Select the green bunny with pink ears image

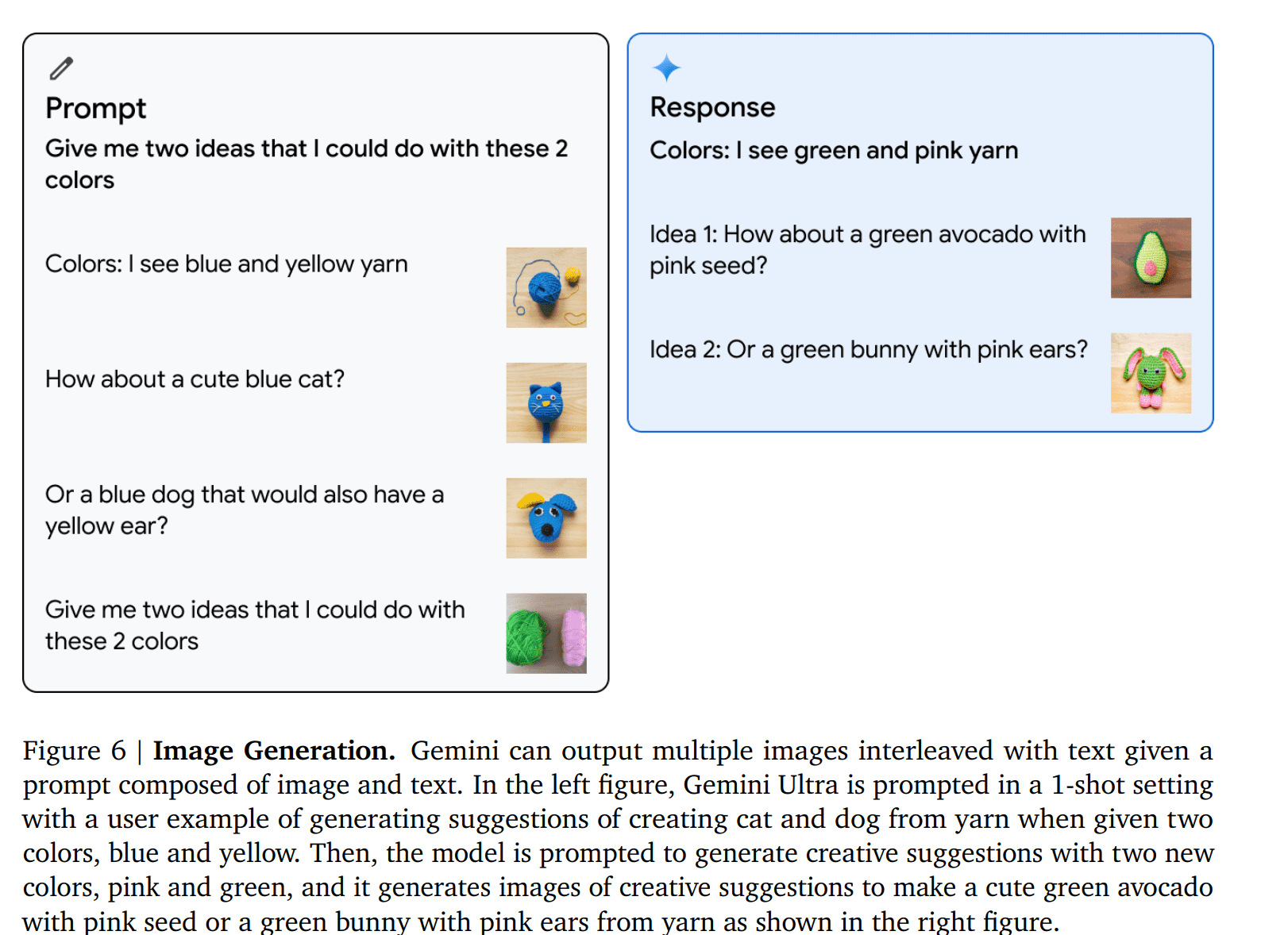[x=1151, y=373]
